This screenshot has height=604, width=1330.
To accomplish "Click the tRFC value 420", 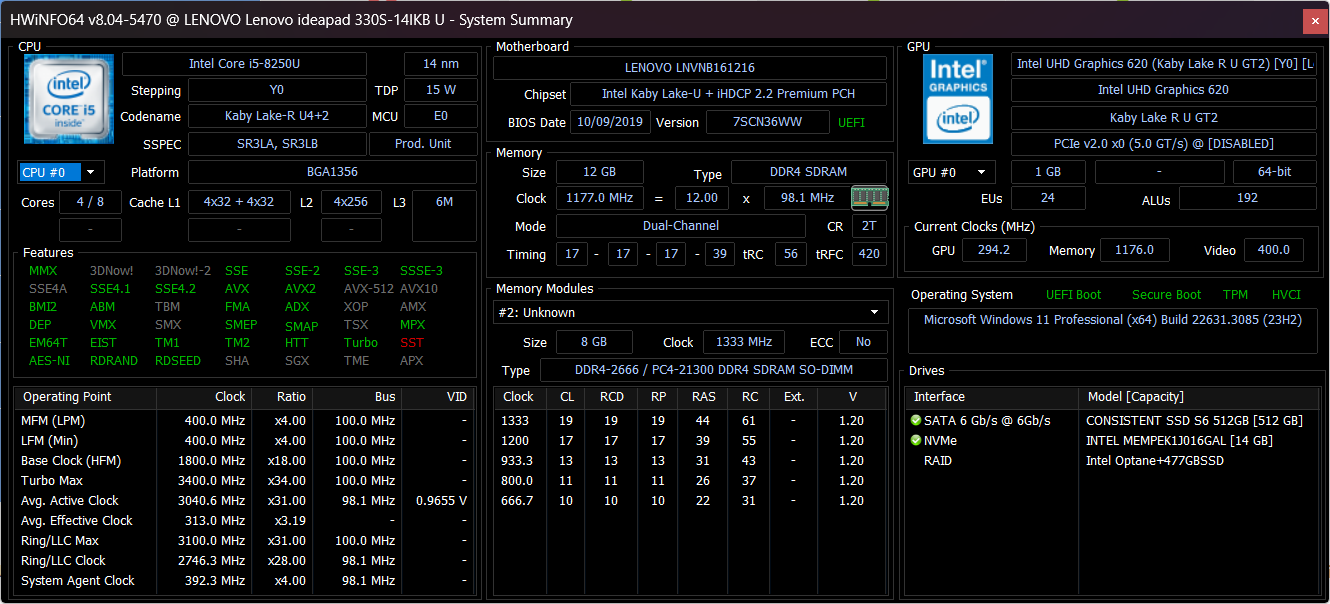I will [869, 254].
